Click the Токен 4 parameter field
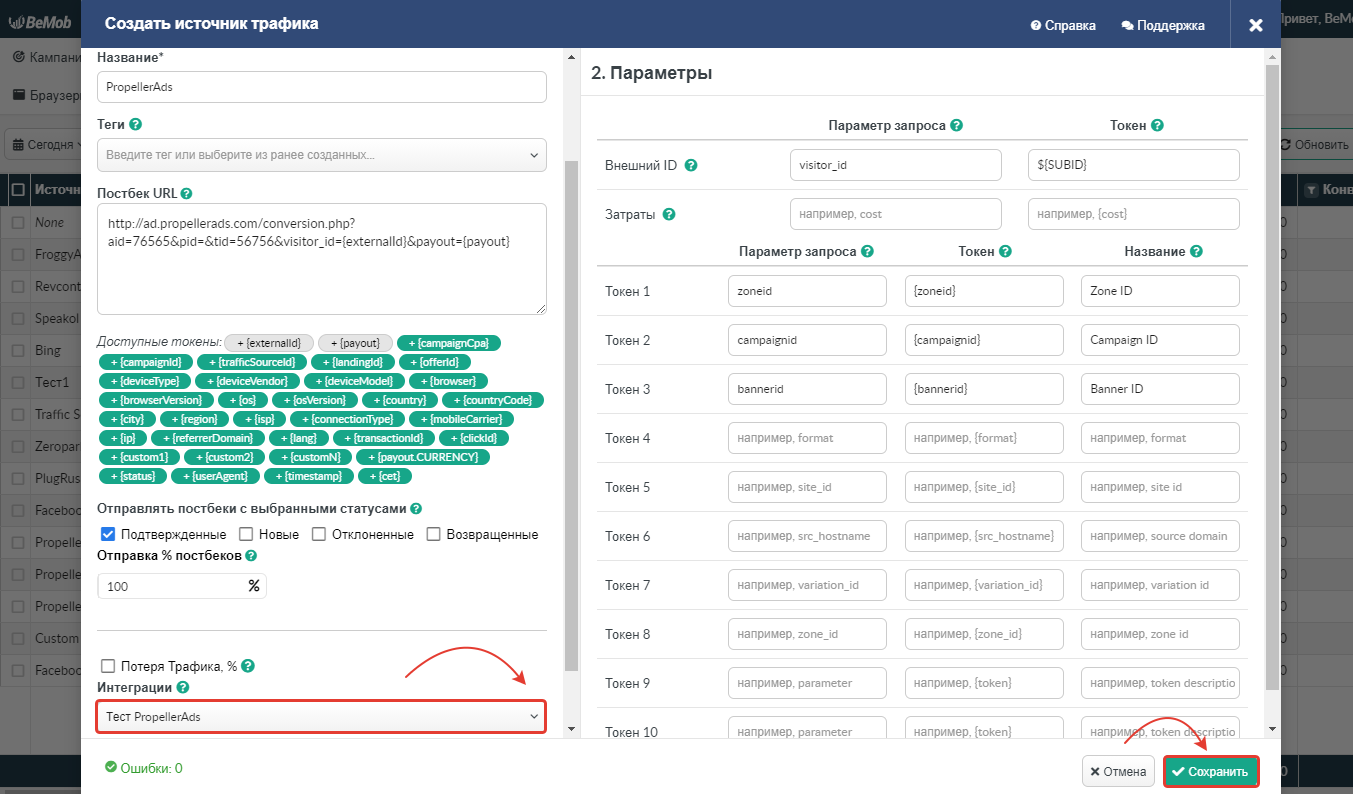Image resolution: width=1353 pixels, height=794 pixels. [x=807, y=438]
